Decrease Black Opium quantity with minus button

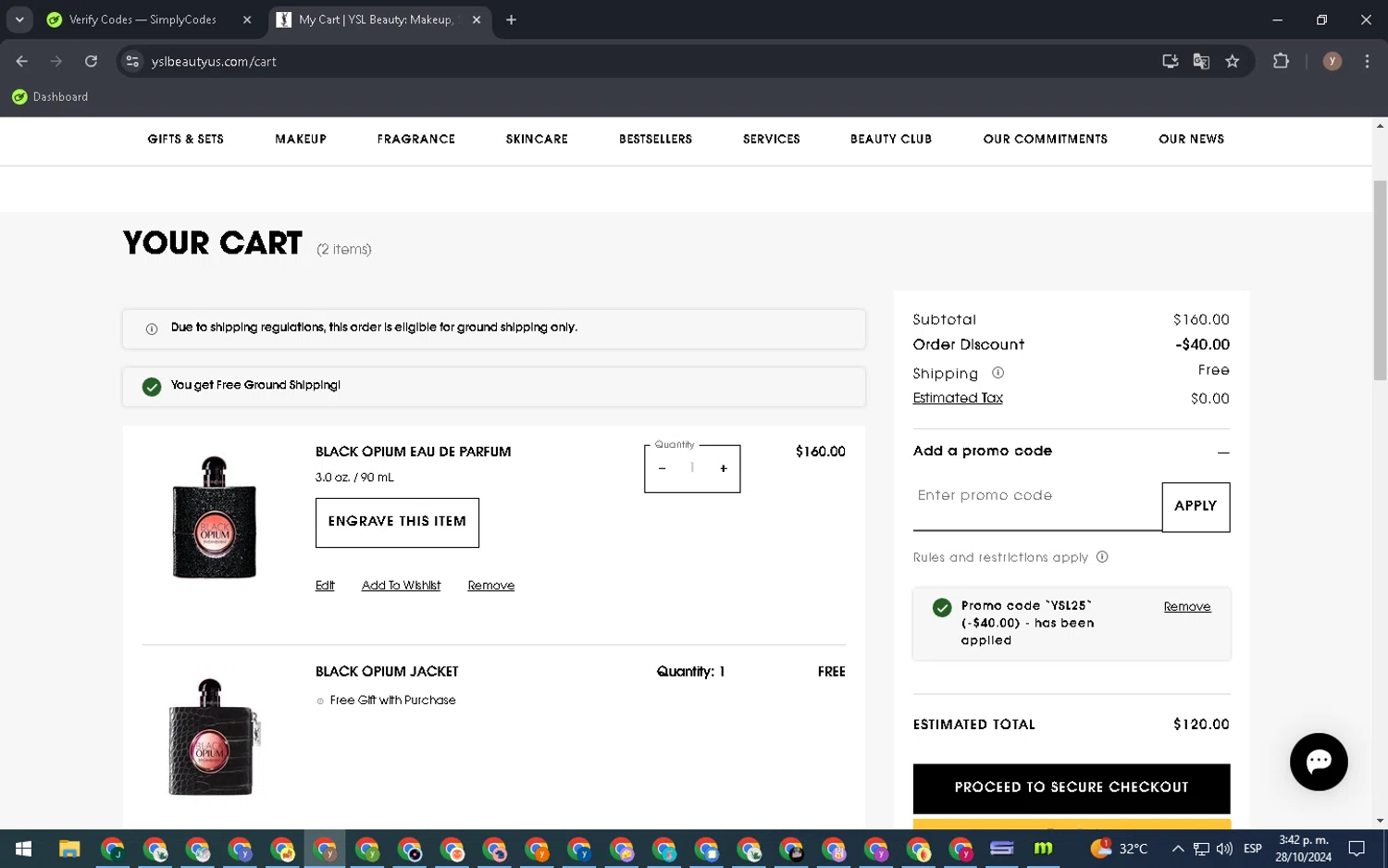pyautogui.click(x=662, y=469)
